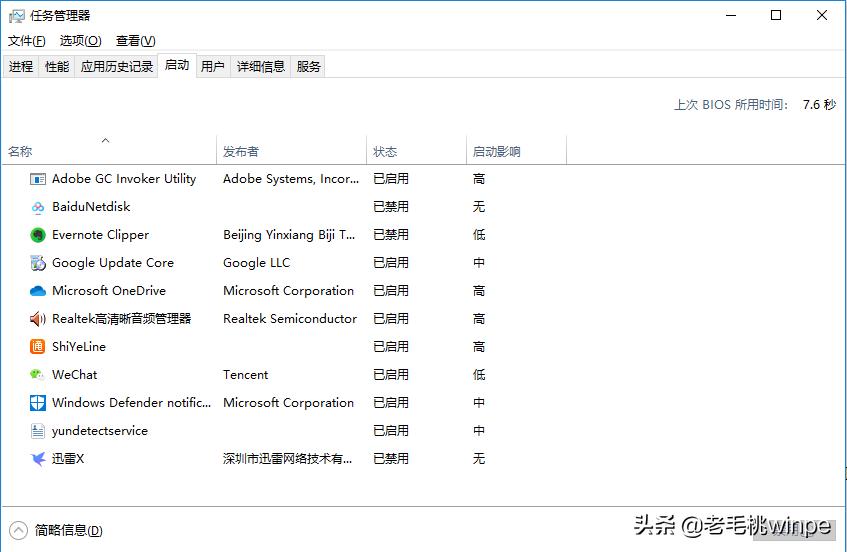847x552 pixels.
Task: Select the Adobe GC Invoker Utility row name
Action: pyautogui.click(x=124, y=179)
